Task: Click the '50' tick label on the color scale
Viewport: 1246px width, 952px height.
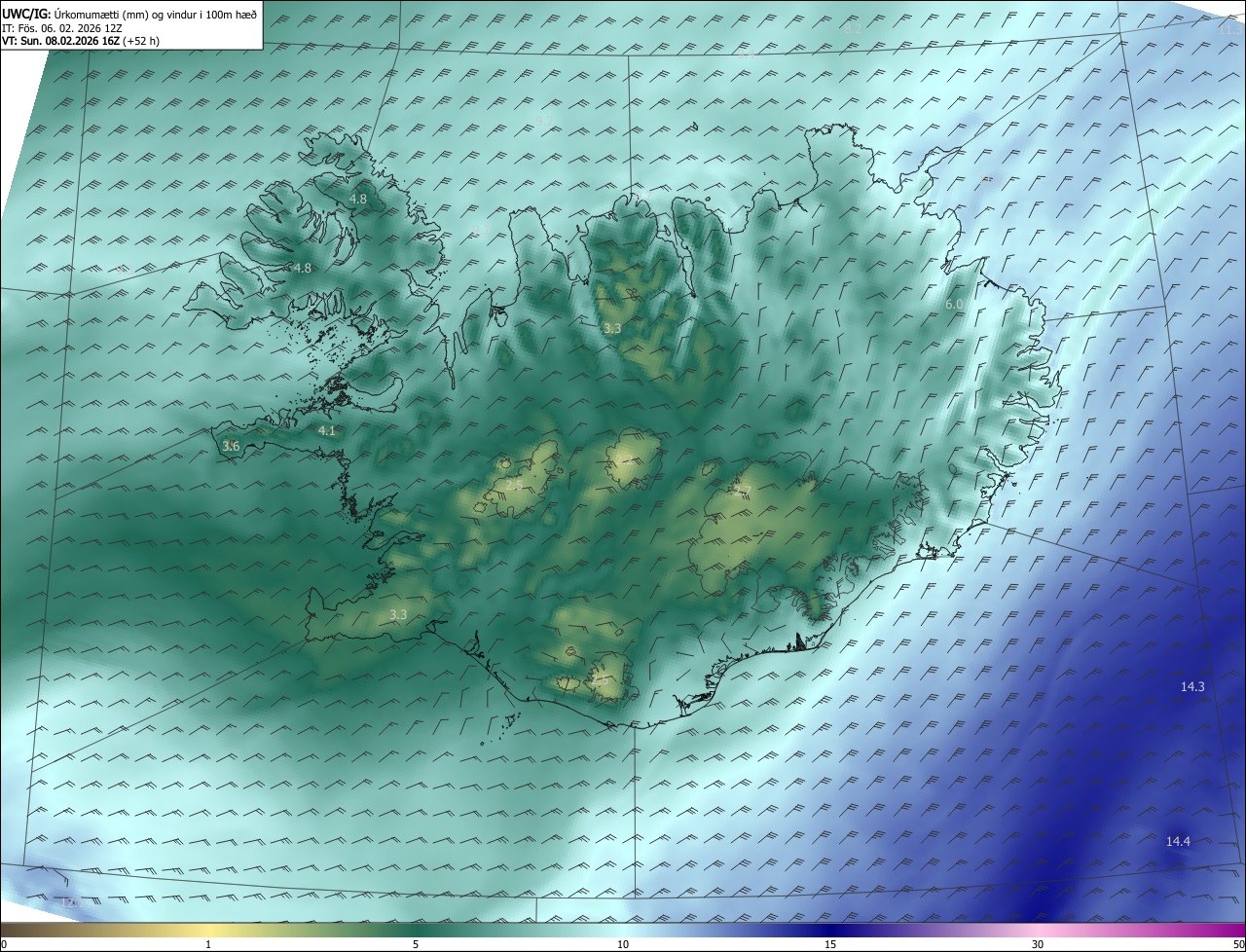Action: [1238, 944]
